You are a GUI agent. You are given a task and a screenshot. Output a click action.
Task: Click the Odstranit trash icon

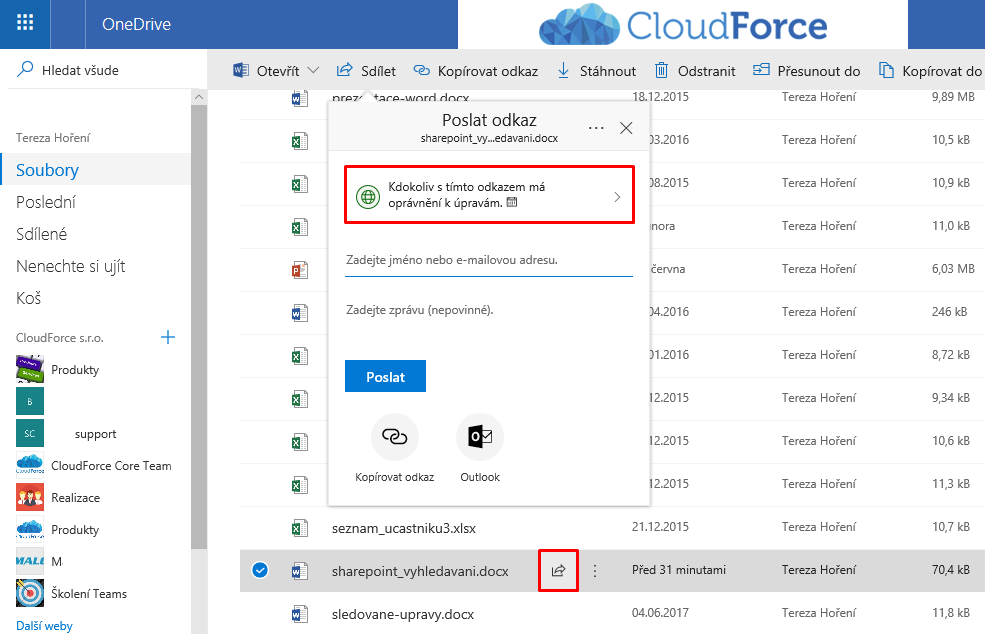coord(661,71)
